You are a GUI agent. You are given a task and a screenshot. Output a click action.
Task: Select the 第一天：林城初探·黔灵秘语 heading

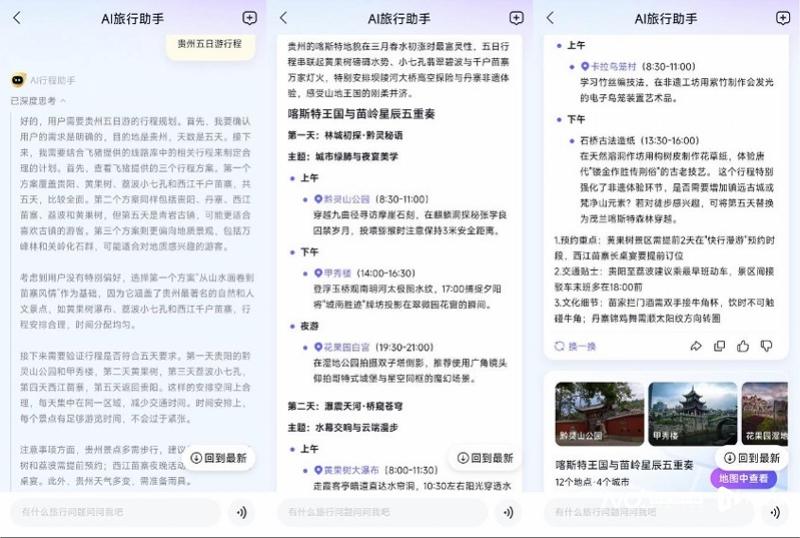coord(345,135)
